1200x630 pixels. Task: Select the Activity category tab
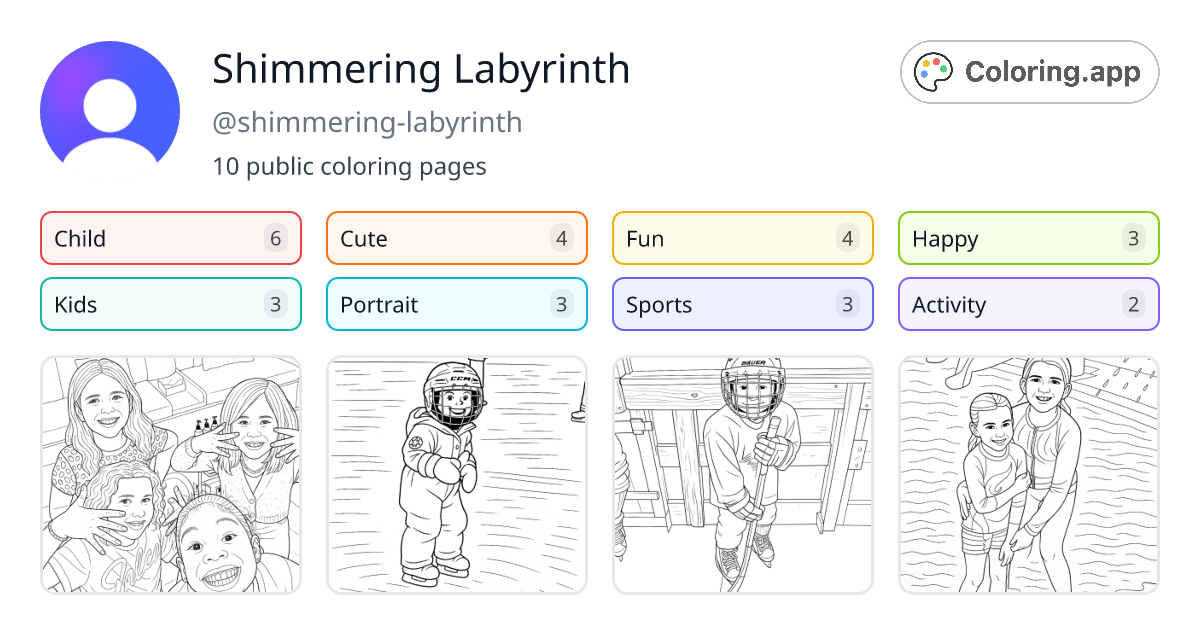point(1028,304)
